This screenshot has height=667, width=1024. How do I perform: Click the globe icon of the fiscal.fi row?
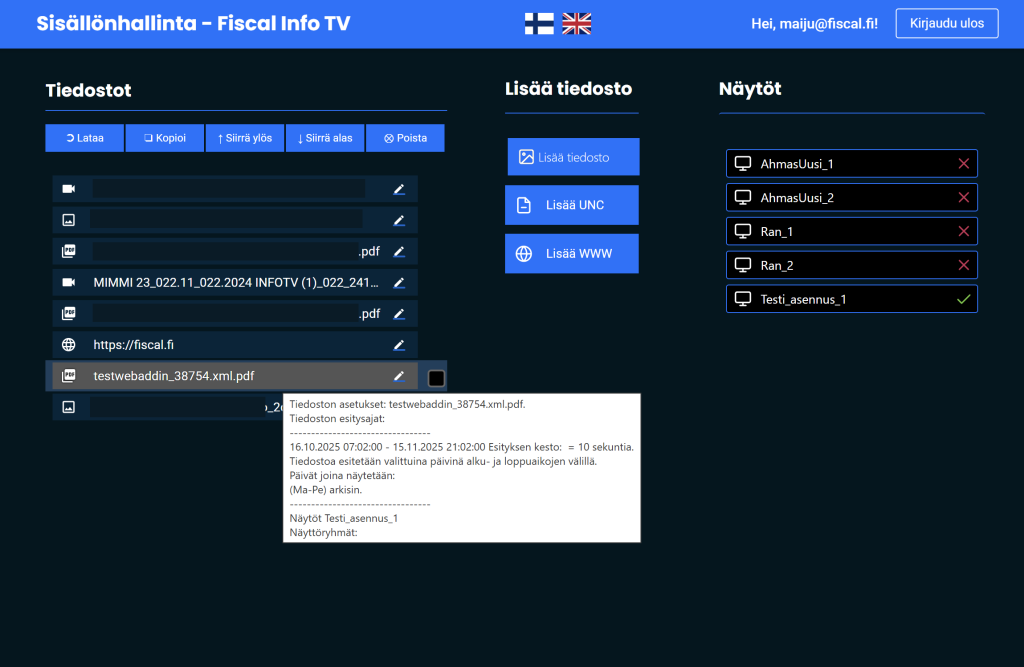click(69, 345)
